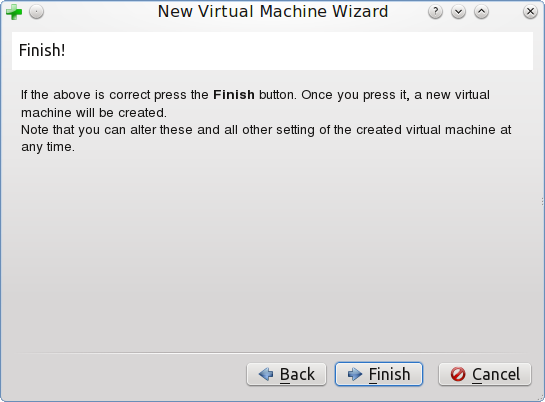Toggle the round on-all-desktops titlebar button
The width and height of the screenshot is (545, 402).
[36, 12]
